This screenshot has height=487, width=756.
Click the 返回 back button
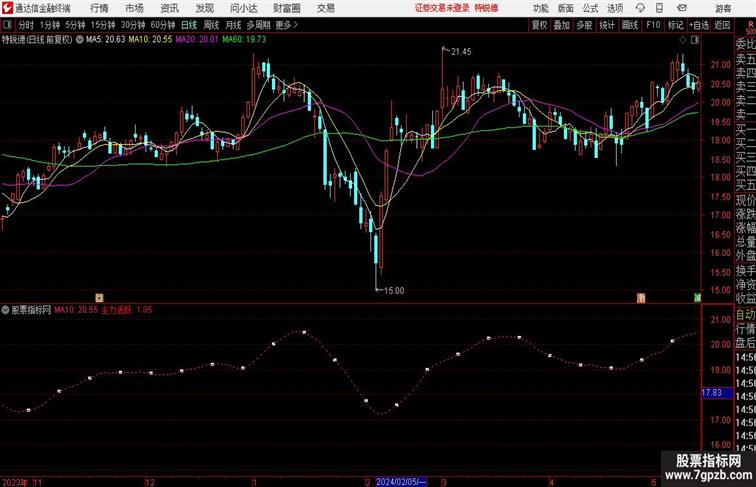(x=722, y=25)
